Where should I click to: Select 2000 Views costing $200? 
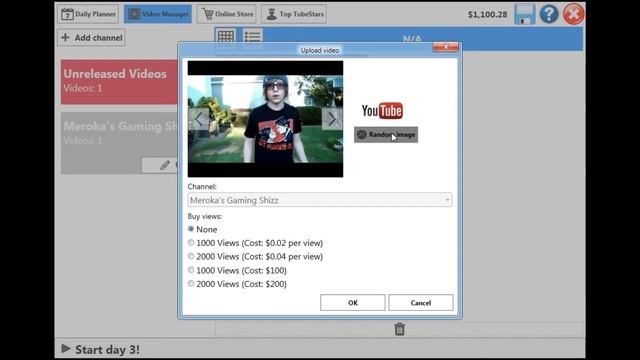237,284
